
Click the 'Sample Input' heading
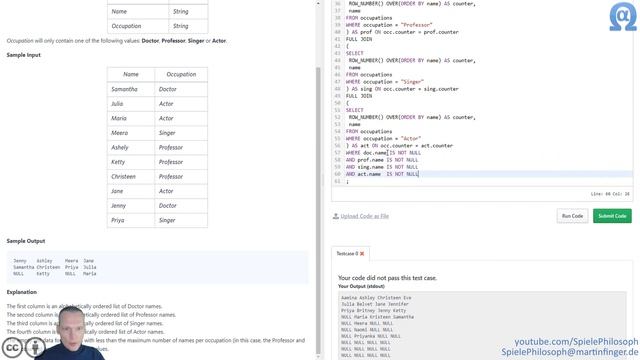pos(24,55)
